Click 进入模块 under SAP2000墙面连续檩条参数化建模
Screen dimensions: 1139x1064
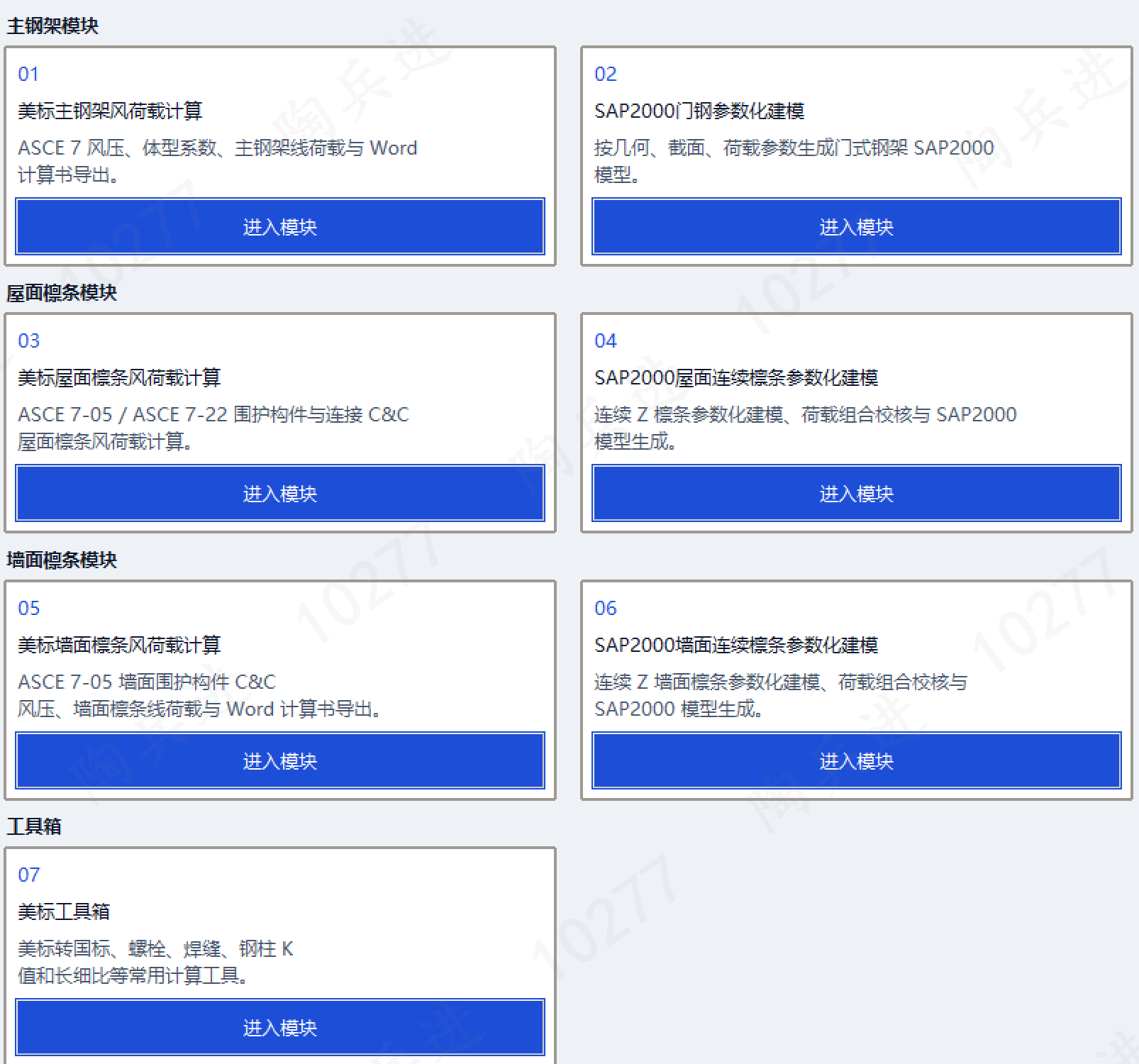tap(857, 760)
